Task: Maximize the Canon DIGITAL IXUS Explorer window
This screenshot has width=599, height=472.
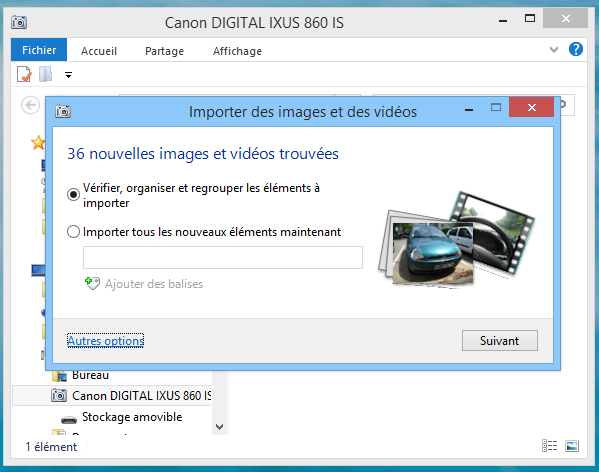Action: pyautogui.click(x=529, y=18)
